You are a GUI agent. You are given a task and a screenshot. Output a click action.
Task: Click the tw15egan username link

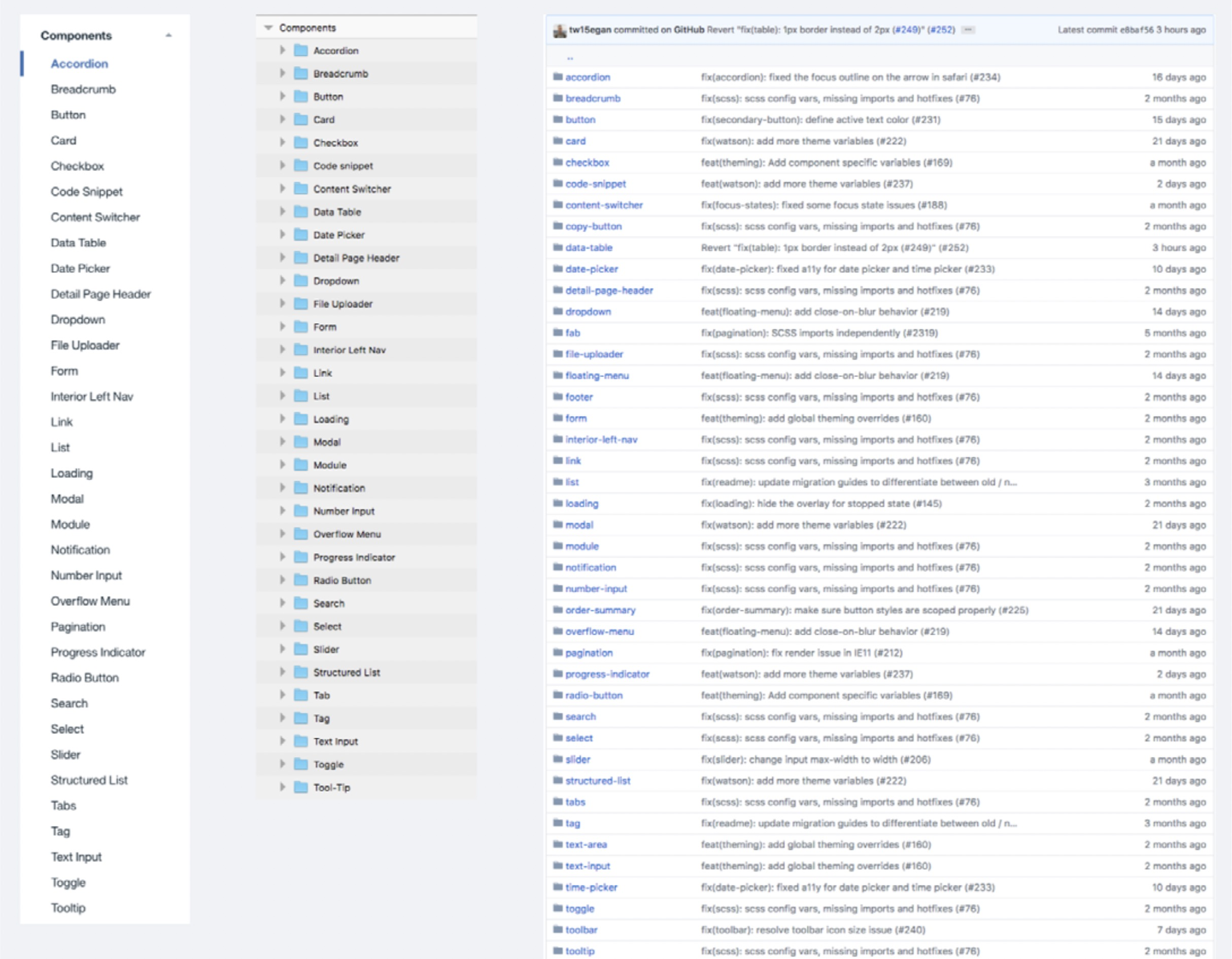[590, 30]
